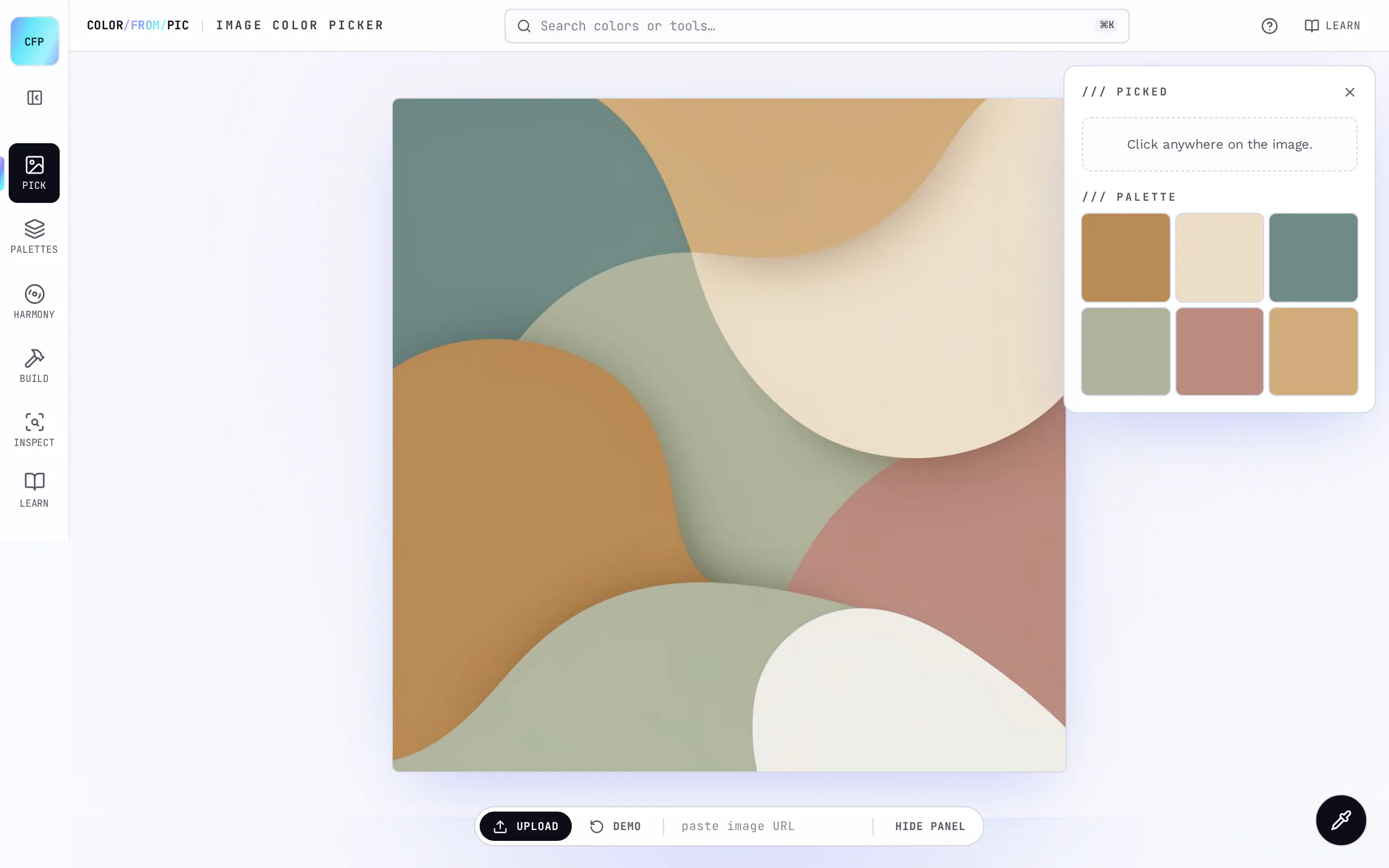Select the sage green palette swatch
Image resolution: width=1389 pixels, height=868 pixels.
(x=1125, y=352)
